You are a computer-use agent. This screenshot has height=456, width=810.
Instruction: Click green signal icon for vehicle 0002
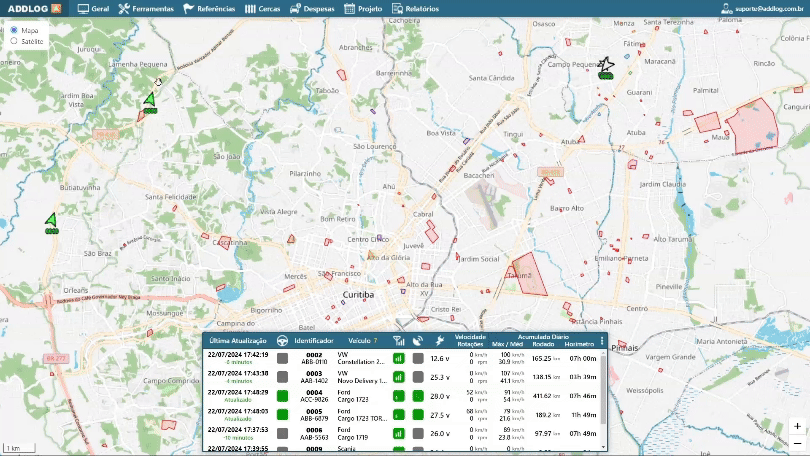click(x=399, y=358)
